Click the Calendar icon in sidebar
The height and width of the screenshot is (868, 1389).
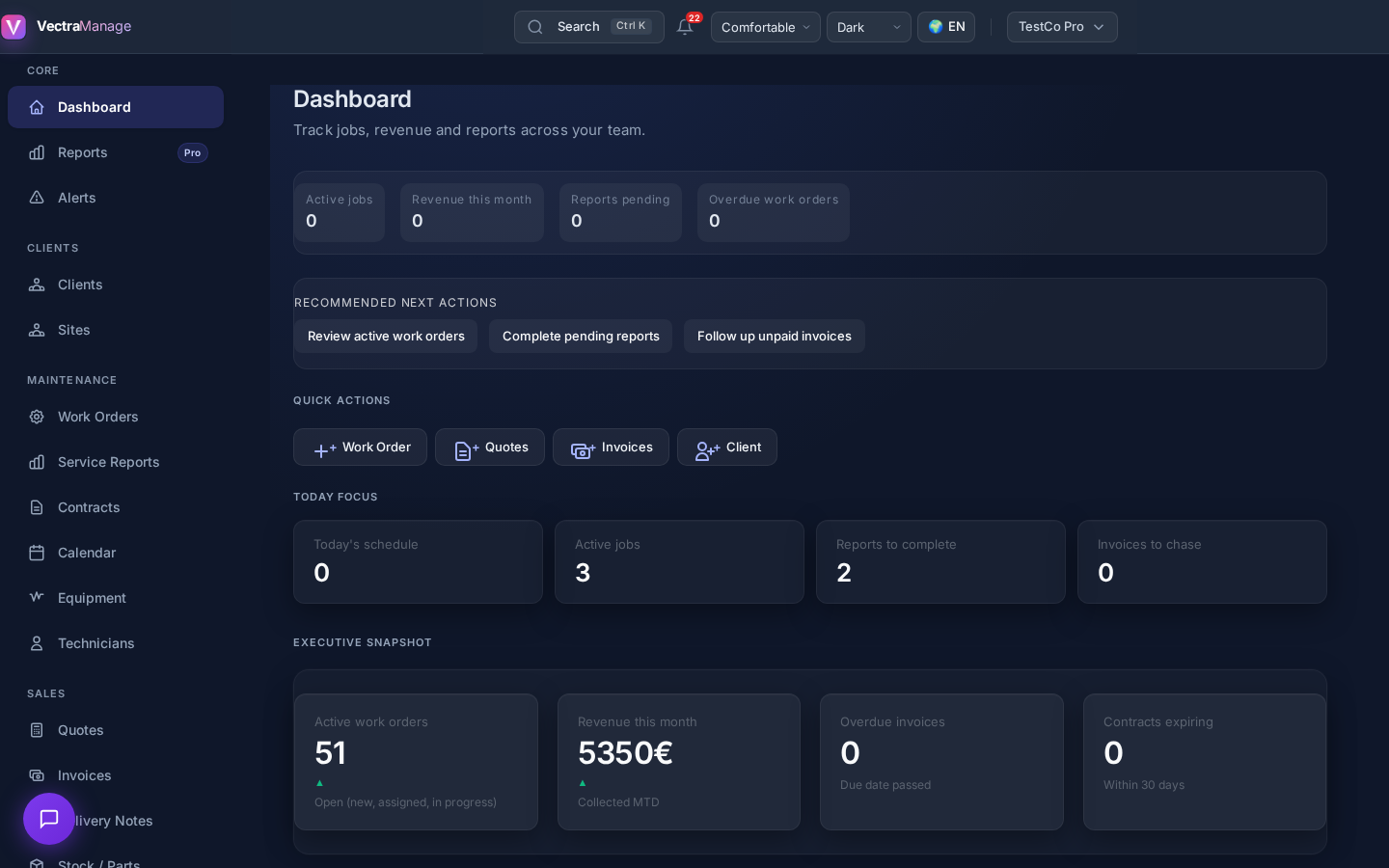pyautogui.click(x=37, y=553)
